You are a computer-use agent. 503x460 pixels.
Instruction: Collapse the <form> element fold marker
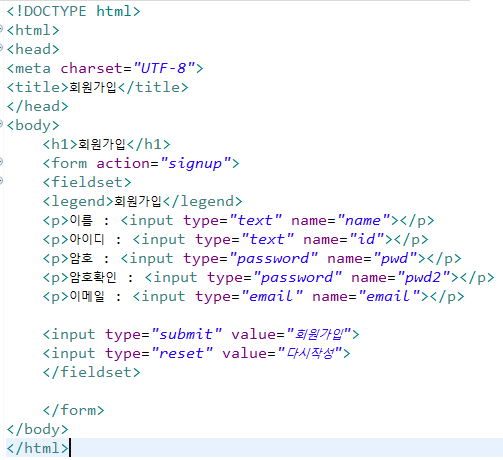[x=1, y=162]
